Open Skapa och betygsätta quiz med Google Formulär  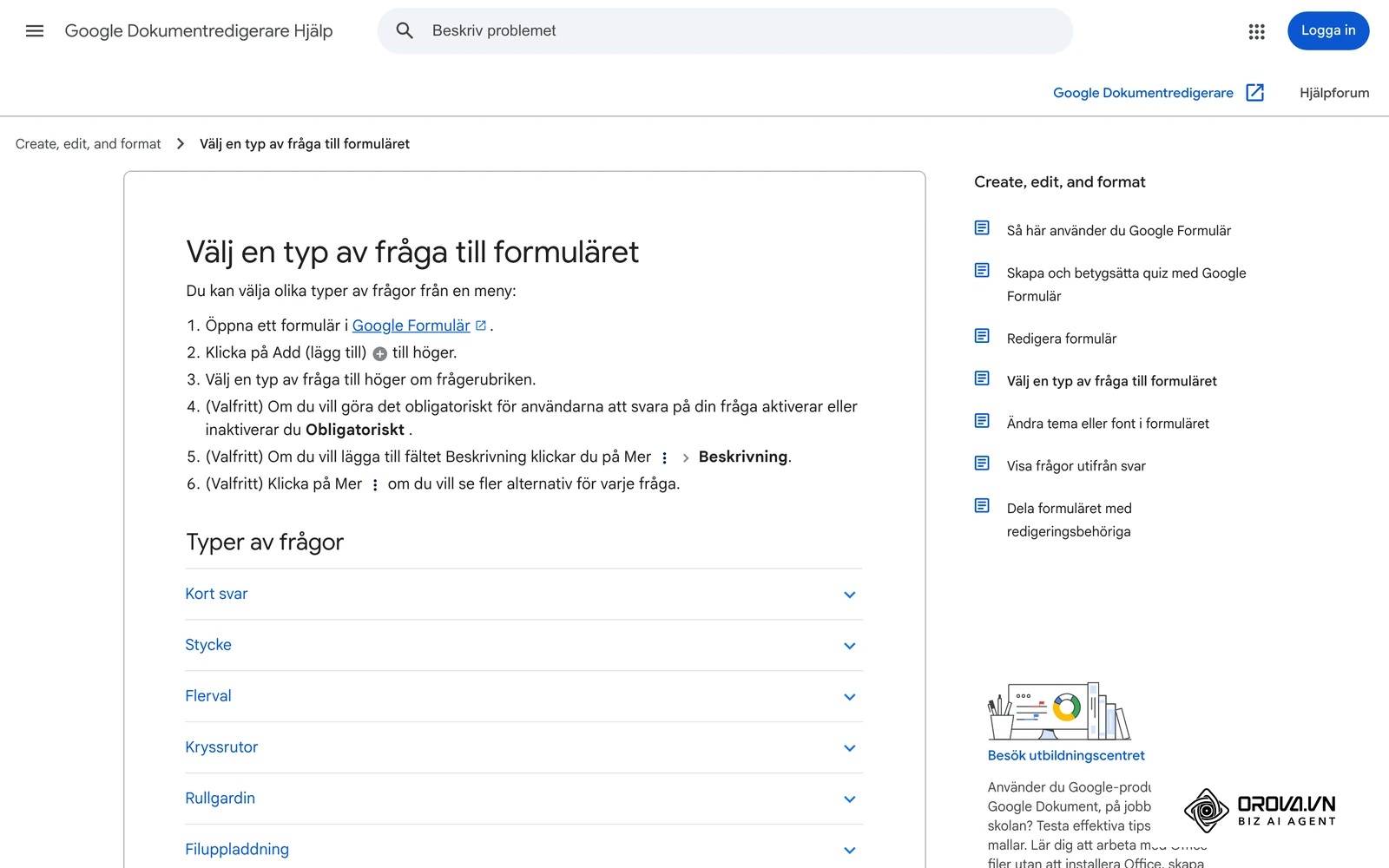[x=1126, y=285]
